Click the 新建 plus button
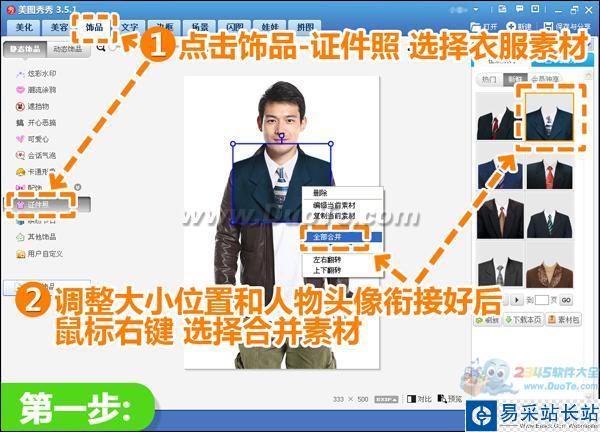 tap(519, 27)
